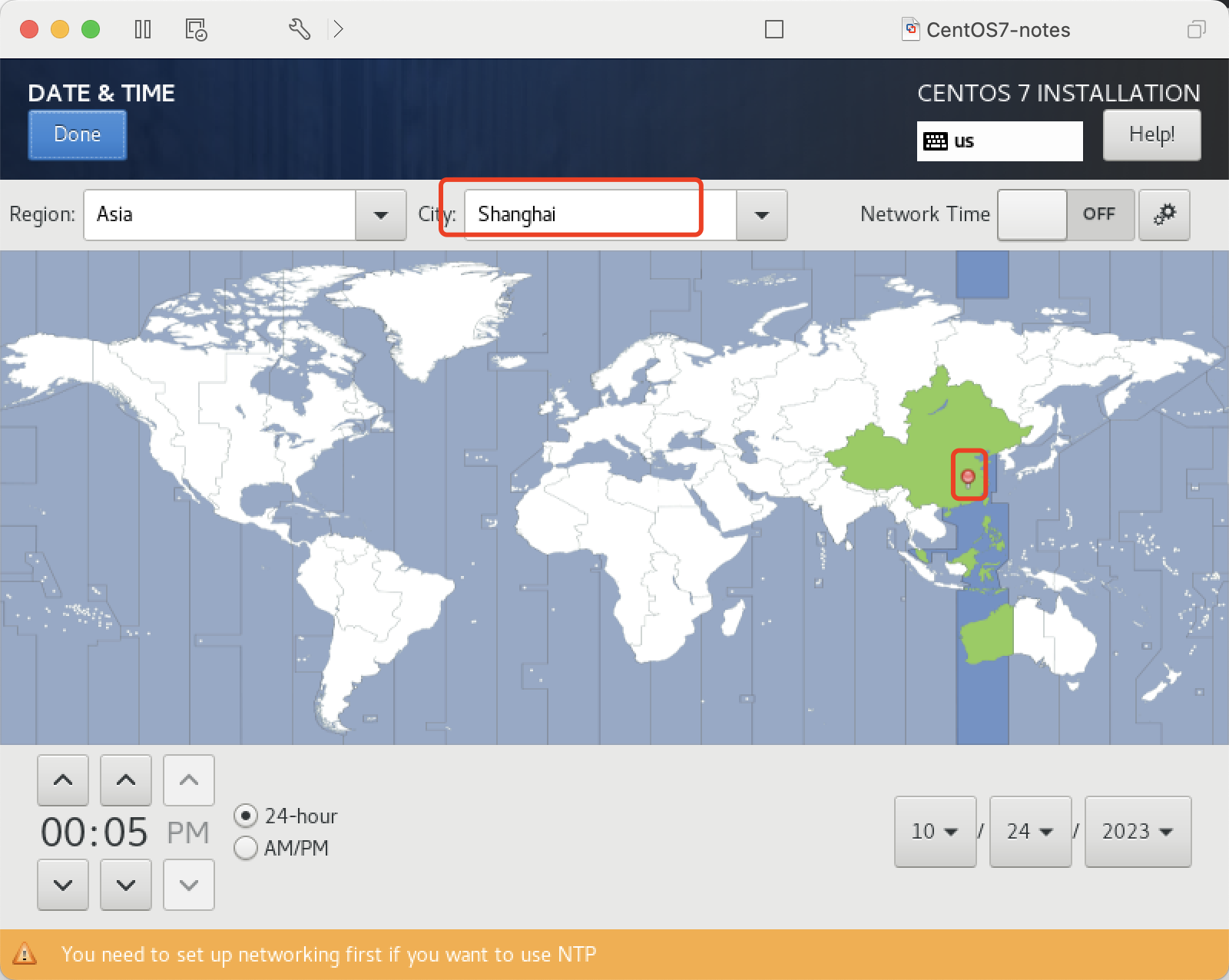Click the yellow minimize window button
The image size is (1229, 980).
click(60, 29)
